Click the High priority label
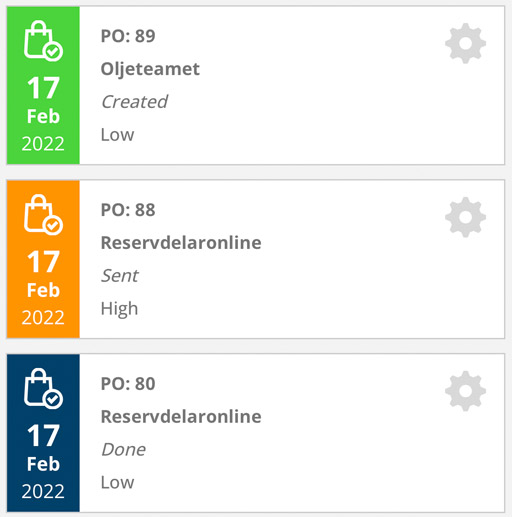The width and height of the screenshot is (512, 517). 119,309
